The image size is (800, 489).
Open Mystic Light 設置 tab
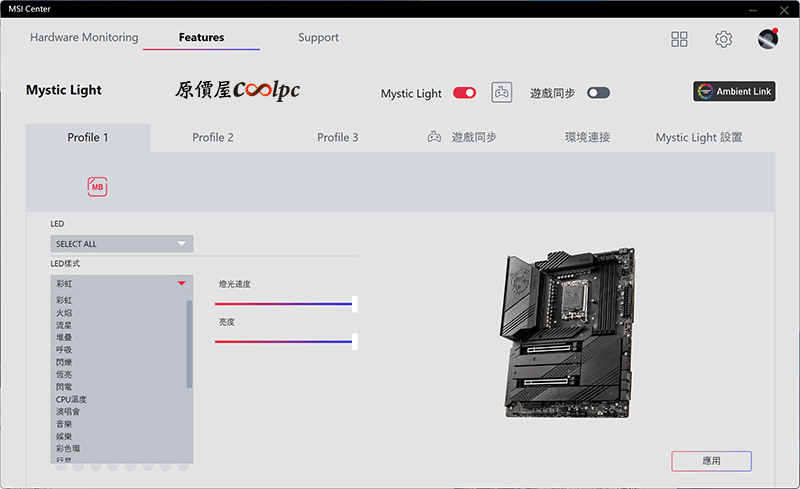(698, 137)
